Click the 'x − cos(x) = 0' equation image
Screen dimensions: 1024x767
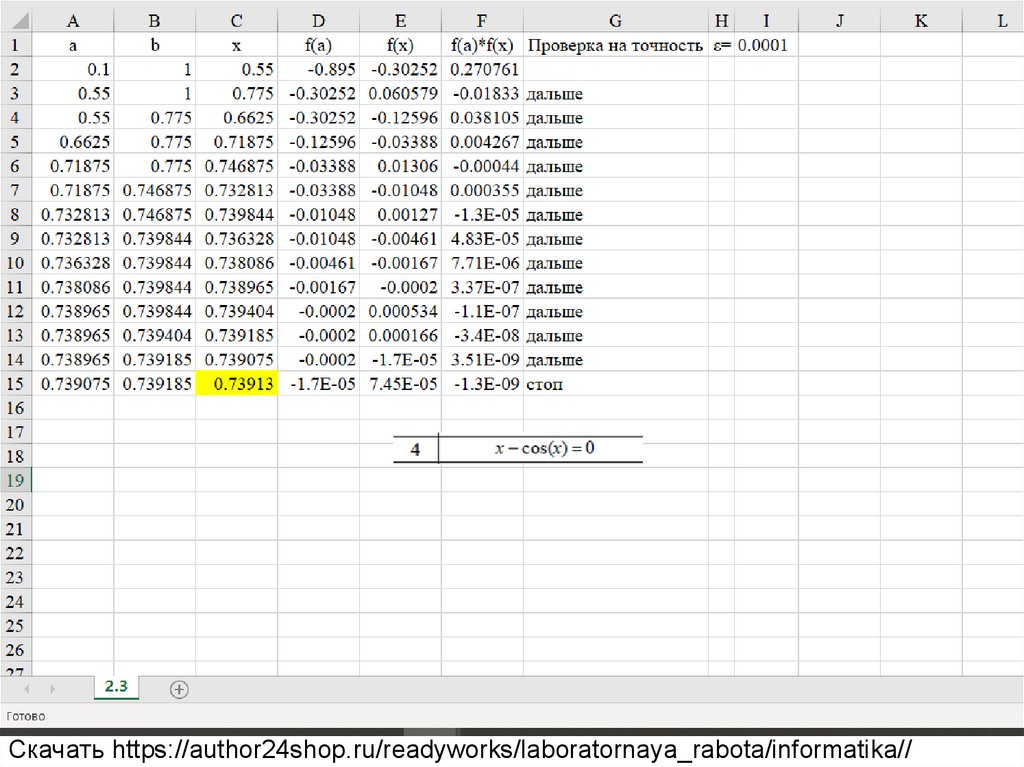click(x=545, y=449)
